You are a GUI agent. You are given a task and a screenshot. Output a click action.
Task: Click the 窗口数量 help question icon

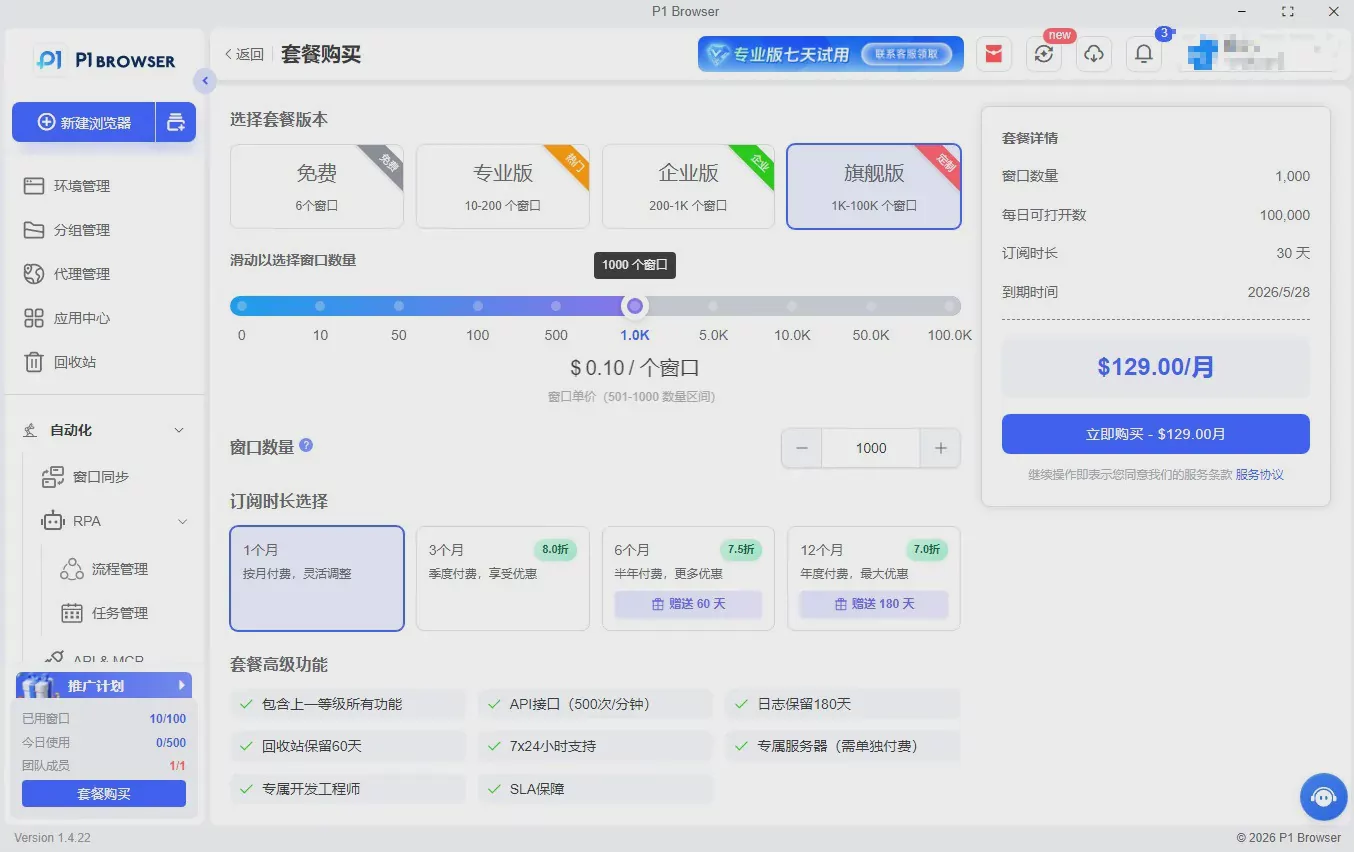306,445
